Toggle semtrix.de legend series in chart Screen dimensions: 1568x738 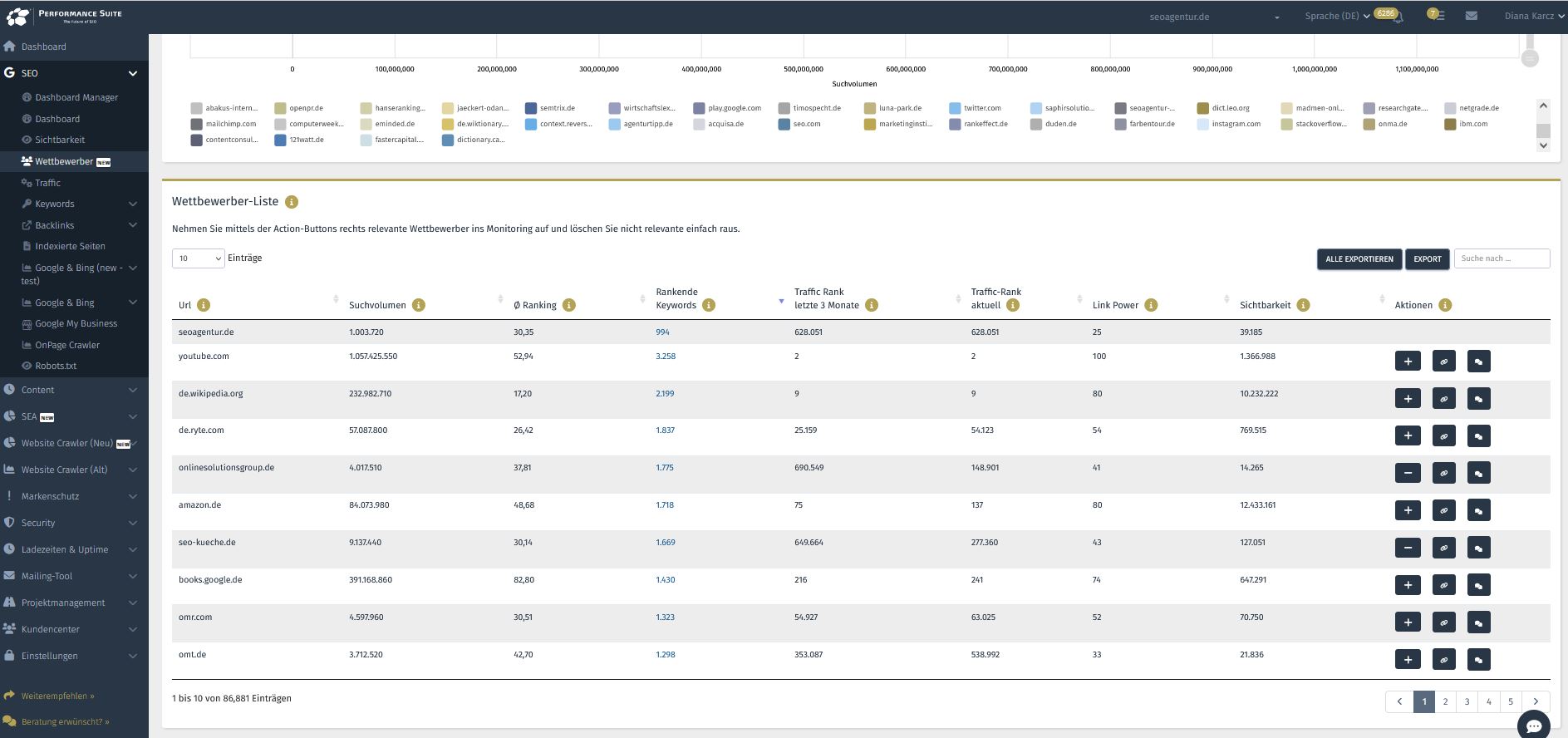[x=550, y=108]
